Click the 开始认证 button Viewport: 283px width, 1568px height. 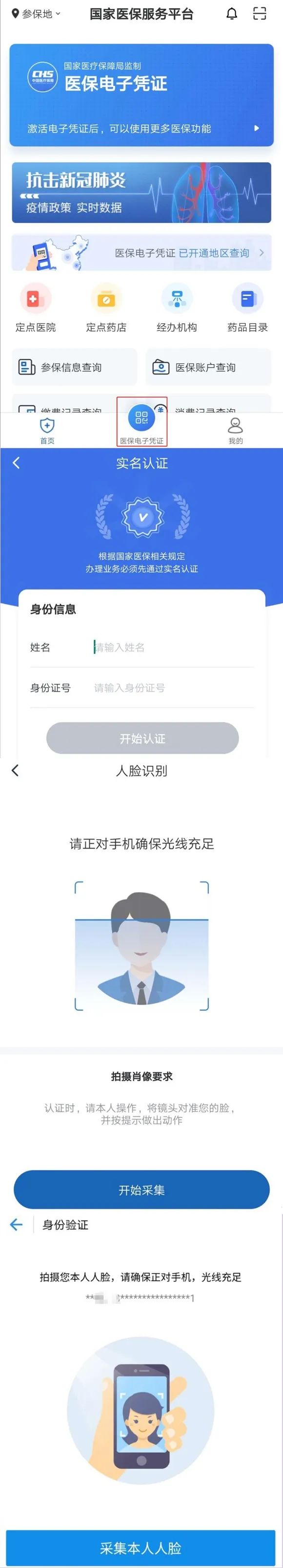[x=142, y=739]
